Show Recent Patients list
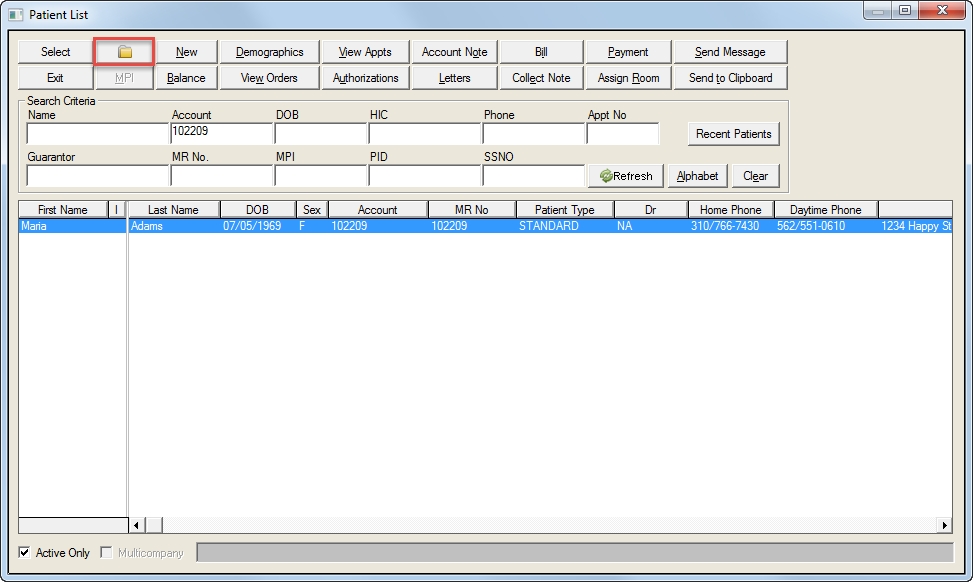The image size is (973, 582). [x=733, y=133]
